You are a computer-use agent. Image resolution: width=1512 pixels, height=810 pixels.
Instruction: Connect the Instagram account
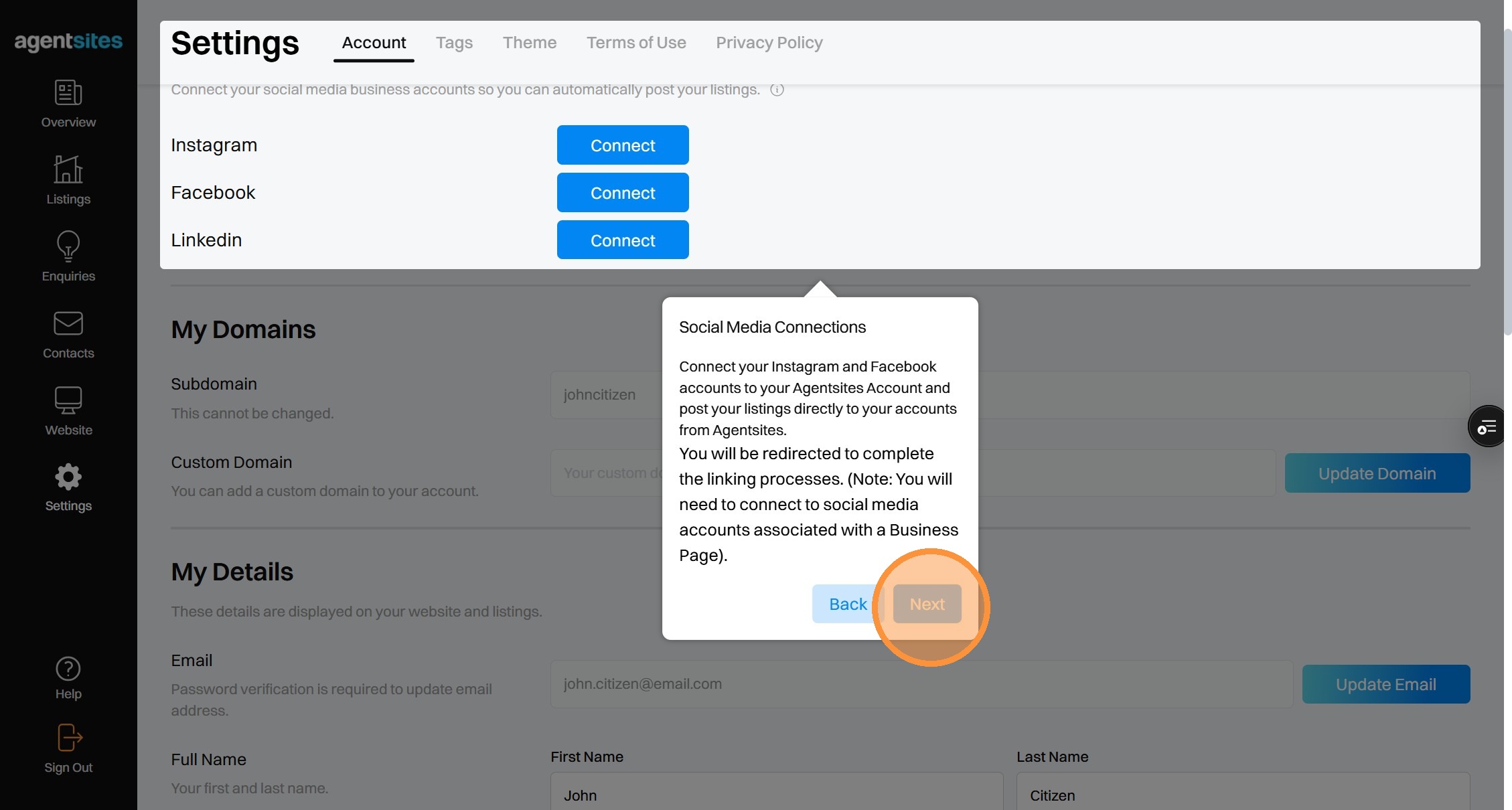tap(622, 145)
